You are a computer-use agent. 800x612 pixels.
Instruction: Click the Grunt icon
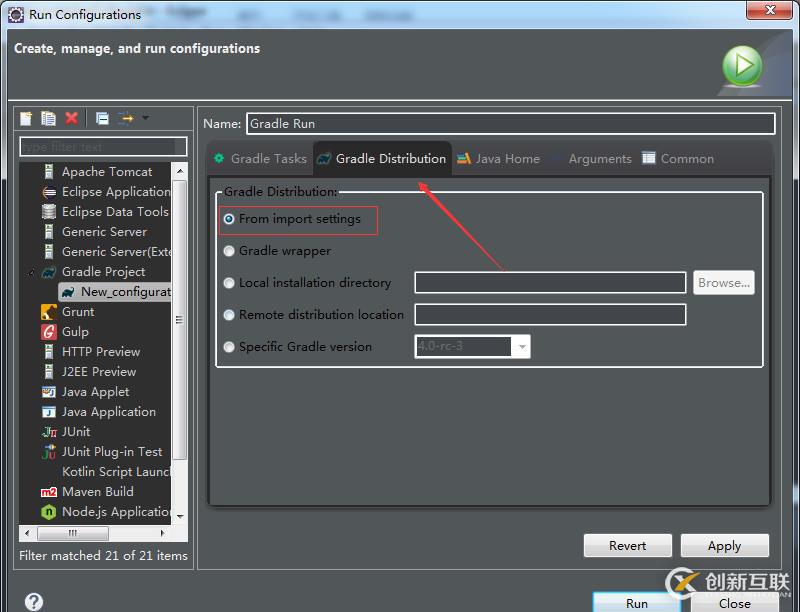click(x=48, y=312)
